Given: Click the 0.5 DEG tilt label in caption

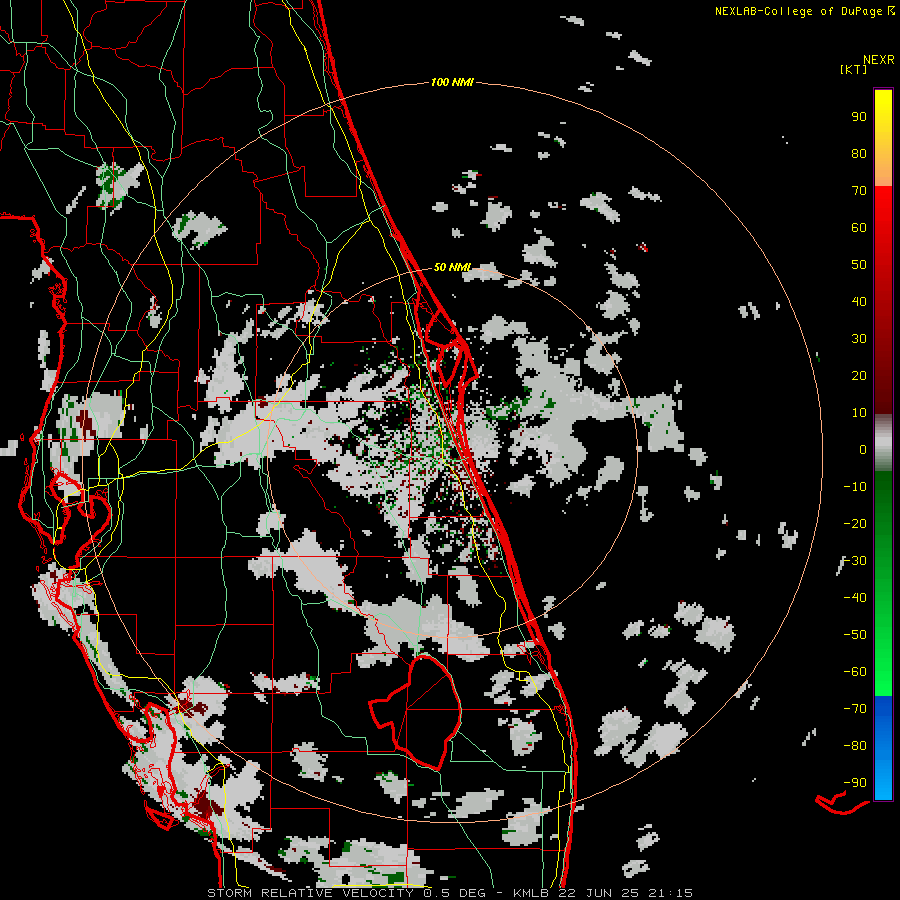Looking at the screenshot, I should 454,893.
